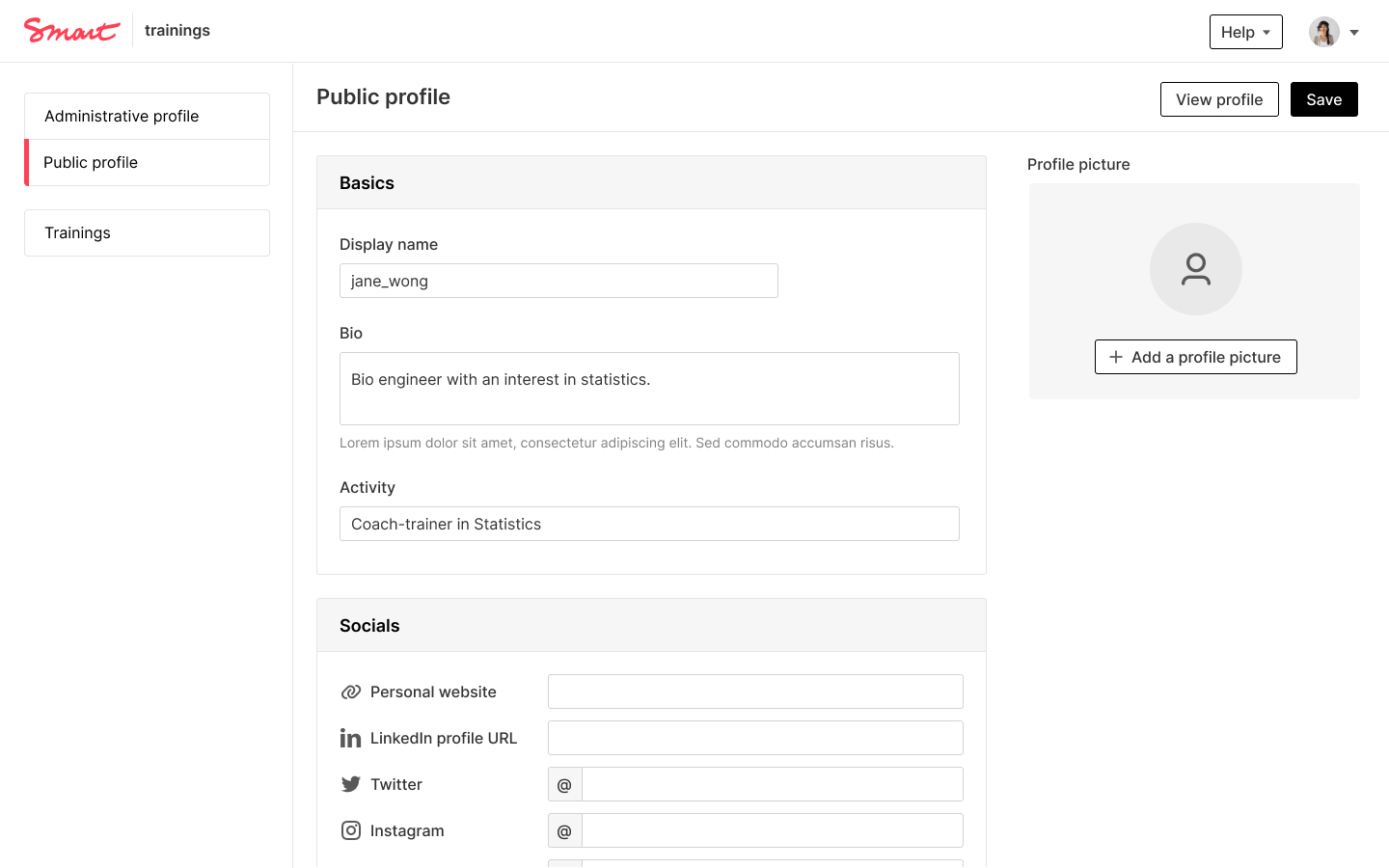This screenshot has height=868, width=1389.
Task: Add a profile picture
Action: (x=1196, y=357)
